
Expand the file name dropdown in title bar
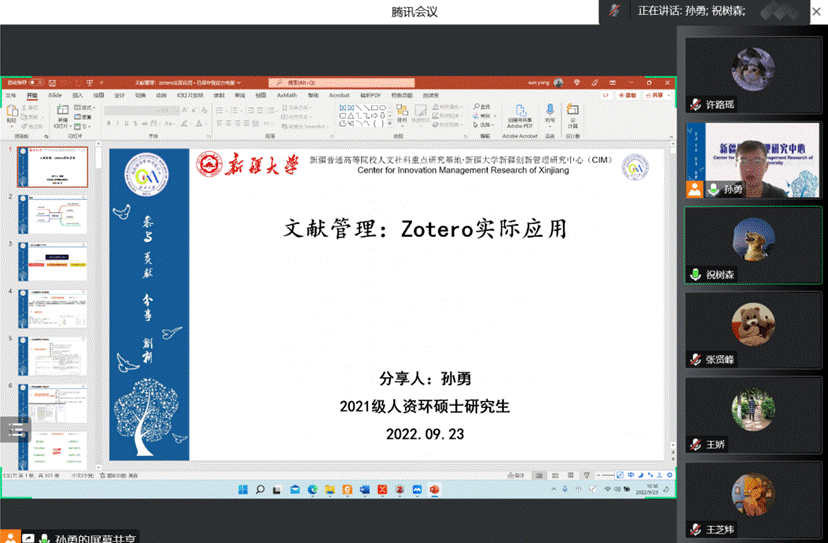239,83
